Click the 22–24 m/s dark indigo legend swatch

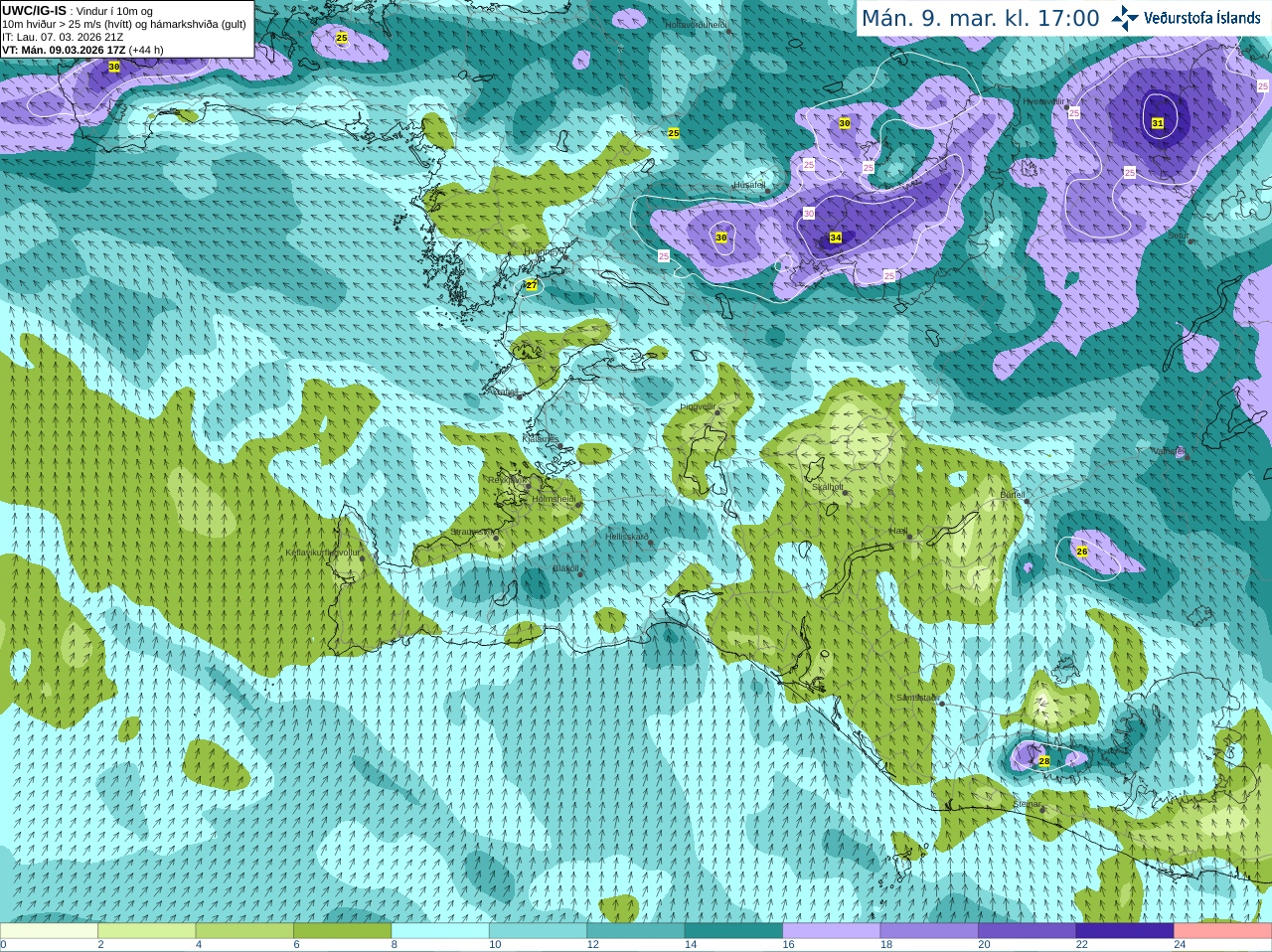click(1125, 931)
